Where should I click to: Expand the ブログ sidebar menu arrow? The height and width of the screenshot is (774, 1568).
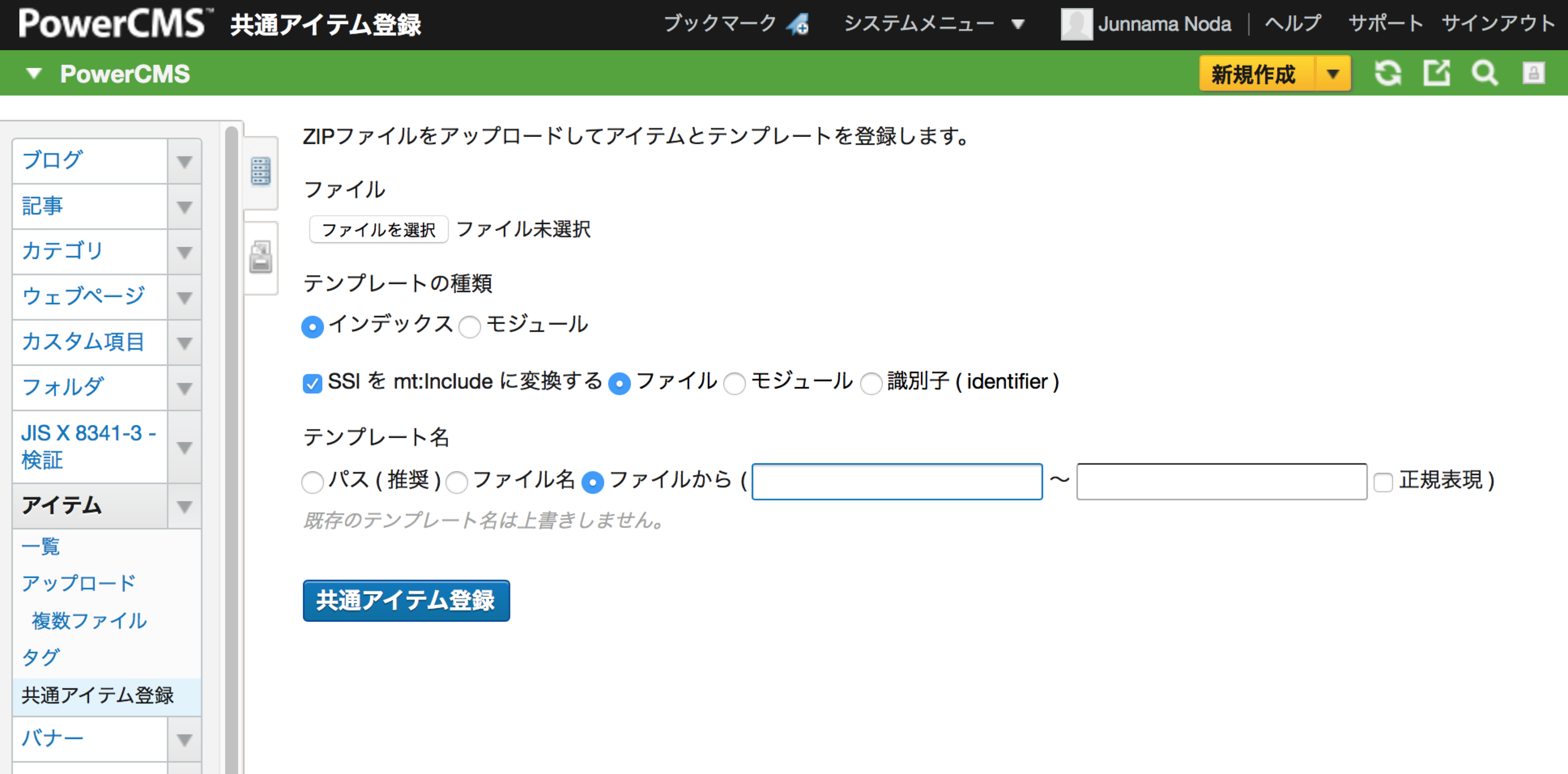tap(184, 161)
